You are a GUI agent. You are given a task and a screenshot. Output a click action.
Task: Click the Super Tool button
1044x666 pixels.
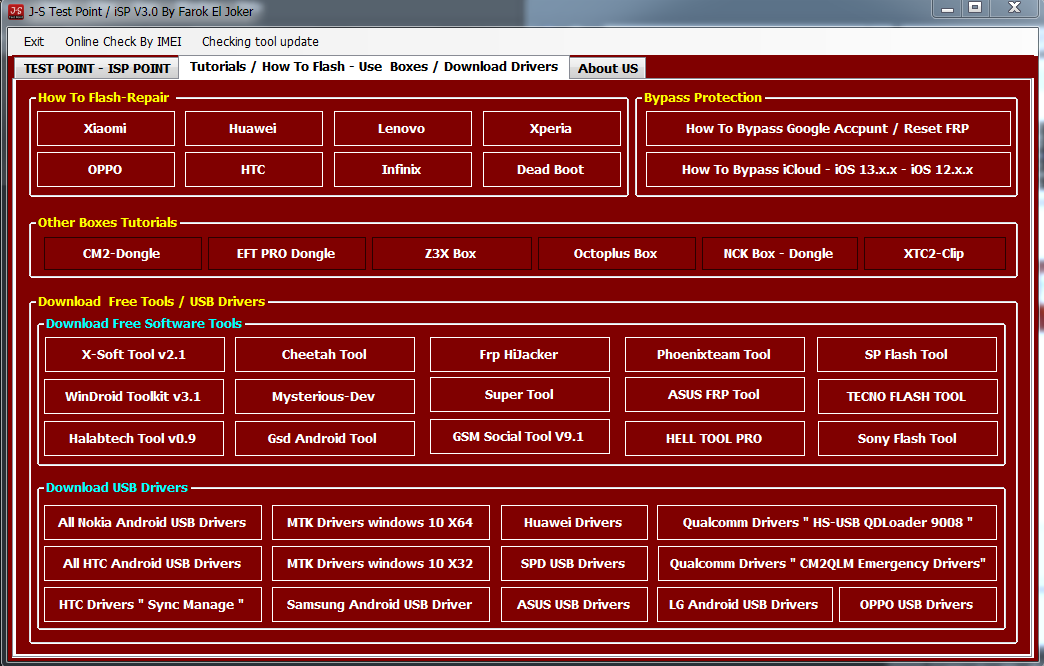point(519,394)
